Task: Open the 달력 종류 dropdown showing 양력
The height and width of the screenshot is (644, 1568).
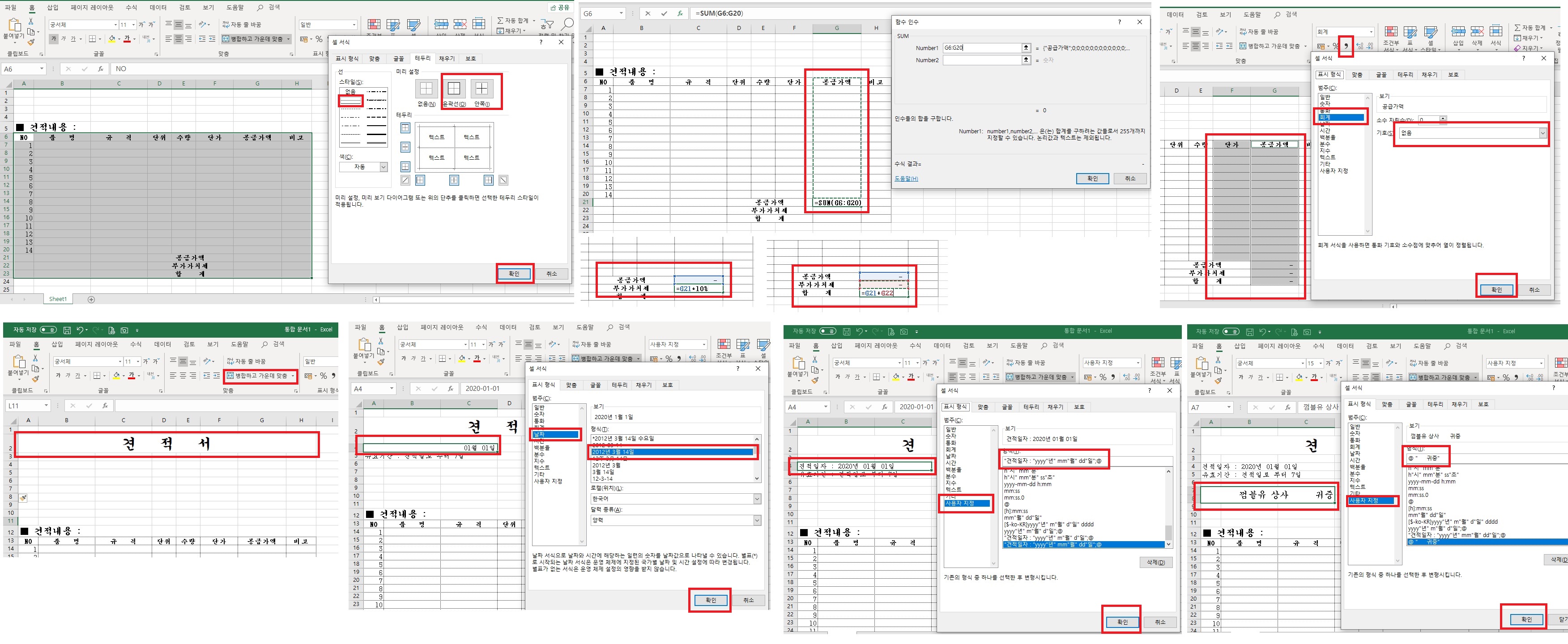Action: (757, 520)
